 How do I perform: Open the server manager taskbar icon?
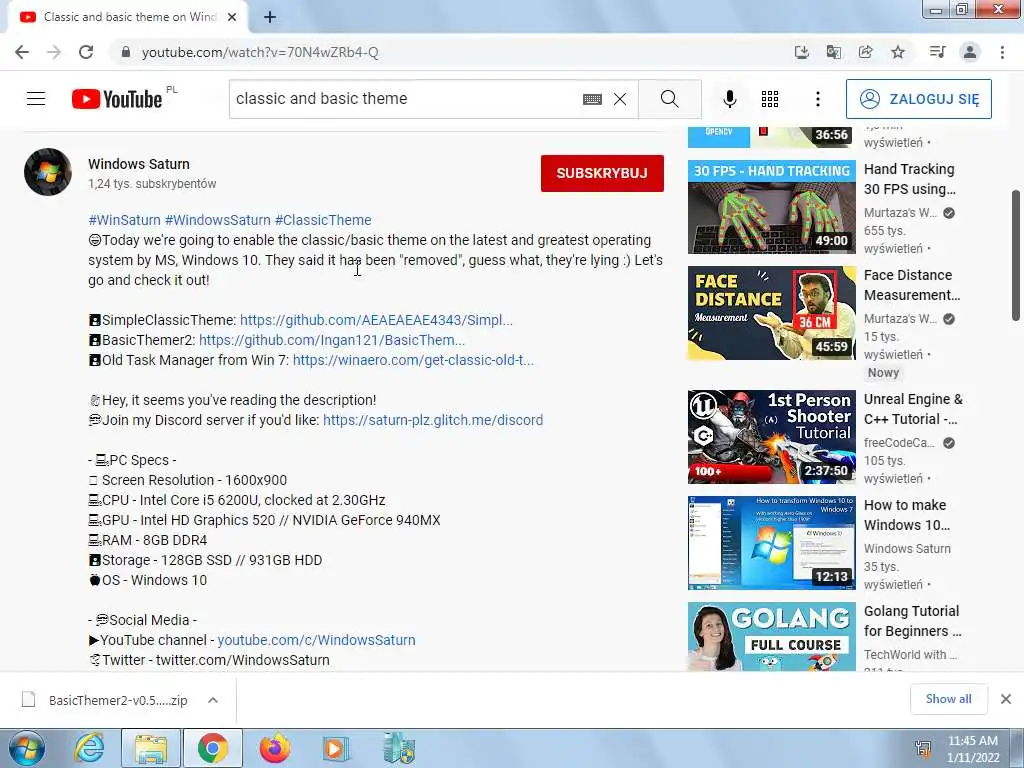pos(398,748)
